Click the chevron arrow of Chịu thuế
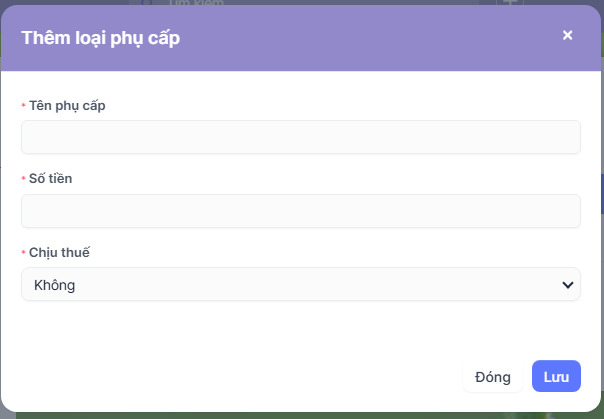Image resolution: width=604 pixels, height=419 pixels. click(568, 285)
